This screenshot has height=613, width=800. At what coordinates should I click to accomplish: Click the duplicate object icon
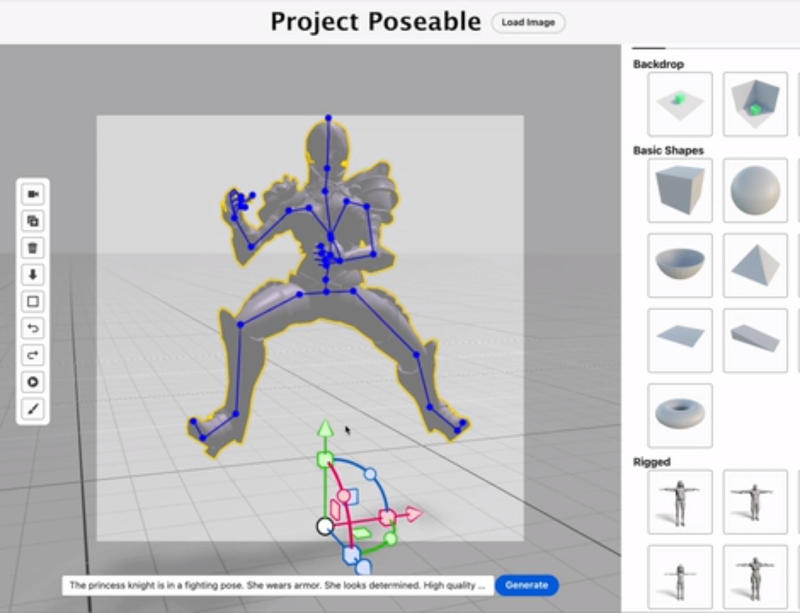(x=33, y=221)
